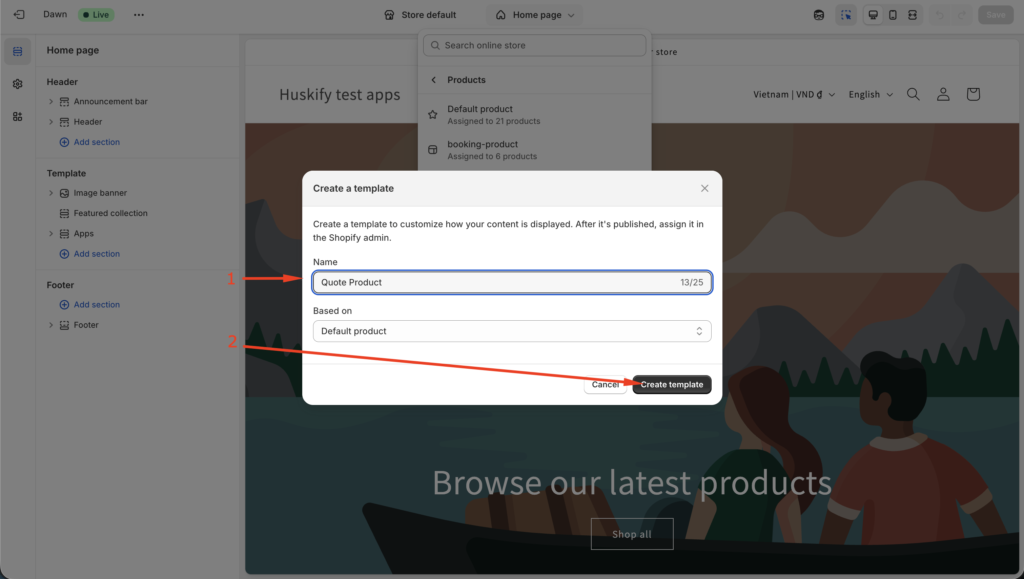Click the storefront search magnifier icon
Viewport: 1024px width, 579px height.
click(x=913, y=94)
